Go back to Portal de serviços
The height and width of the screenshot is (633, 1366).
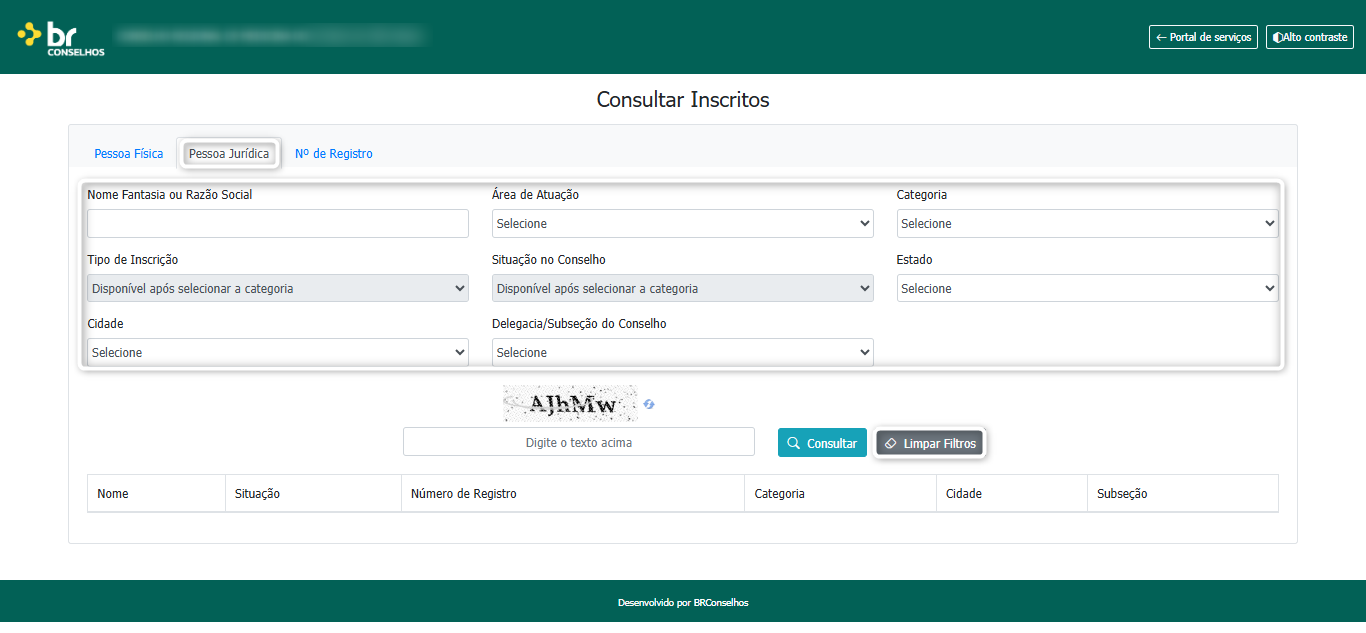point(1203,37)
